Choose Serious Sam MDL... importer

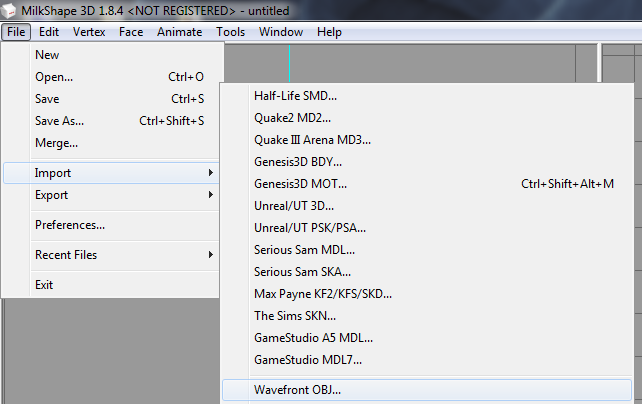pyautogui.click(x=427, y=250)
